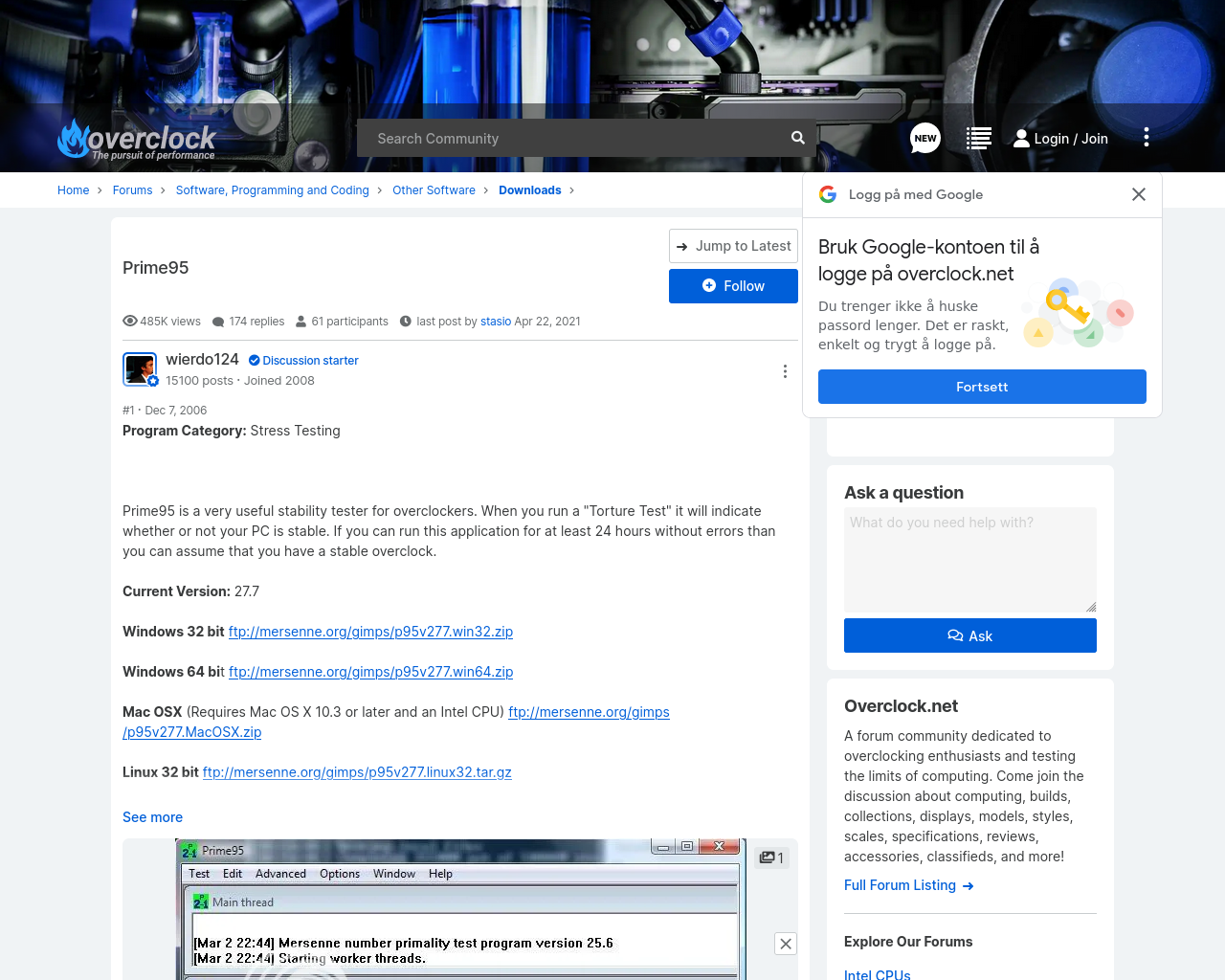The width and height of the screenshot is (1225, 980).
Task: Click wierdo124's avatar
Action: tap(140, 369)
